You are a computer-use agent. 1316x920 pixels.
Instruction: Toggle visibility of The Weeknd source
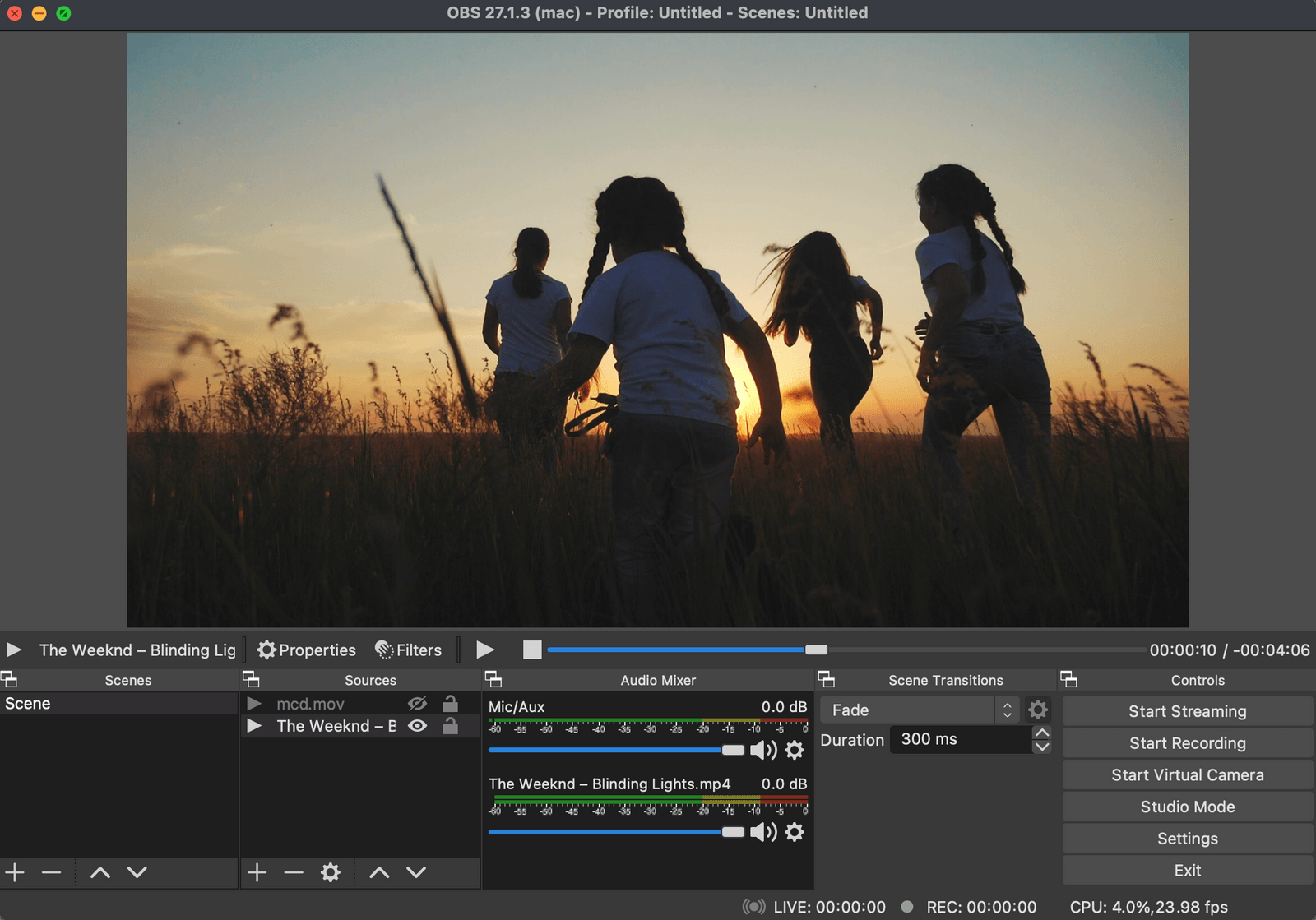coord(418,726)
